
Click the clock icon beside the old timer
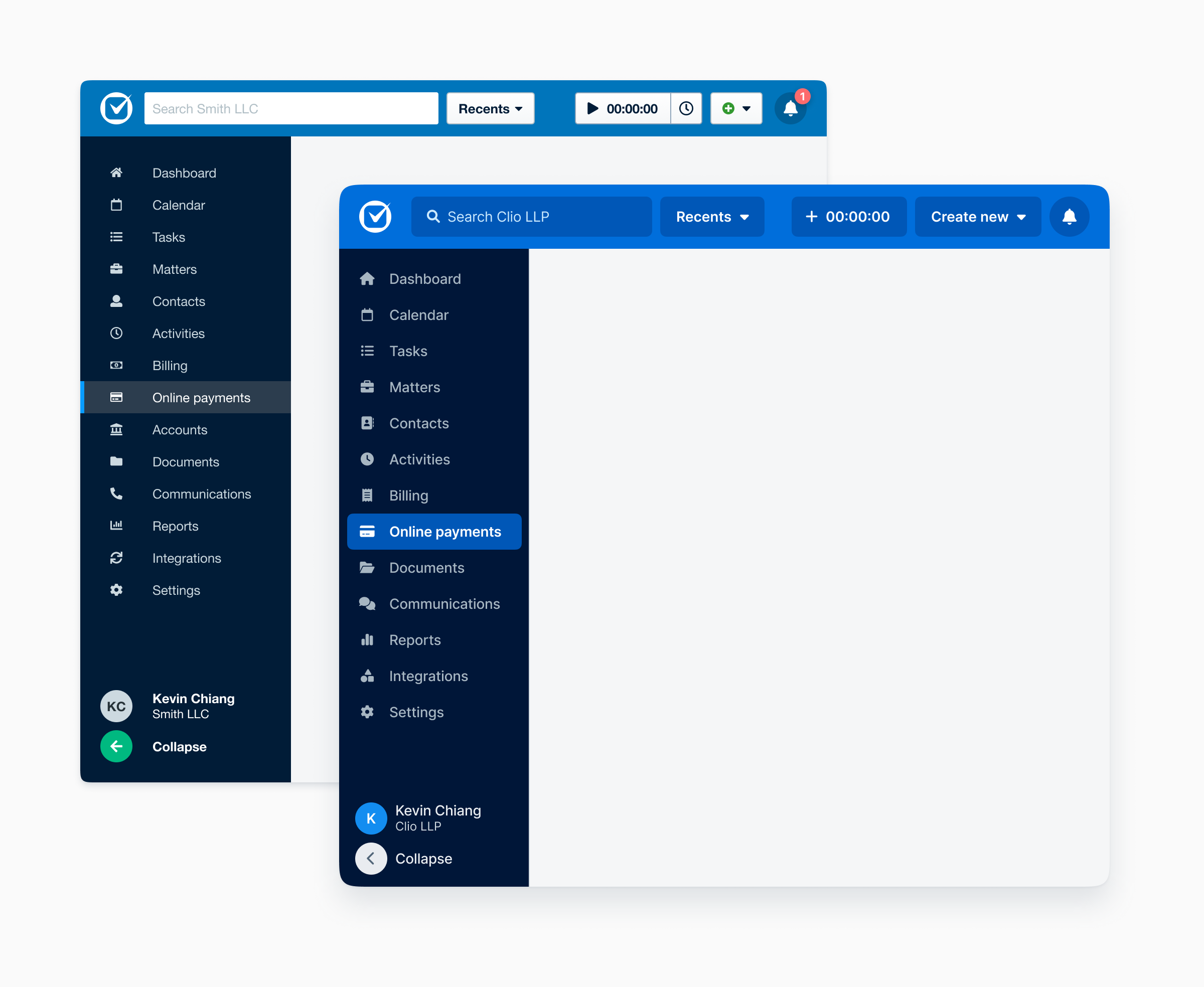686,108
